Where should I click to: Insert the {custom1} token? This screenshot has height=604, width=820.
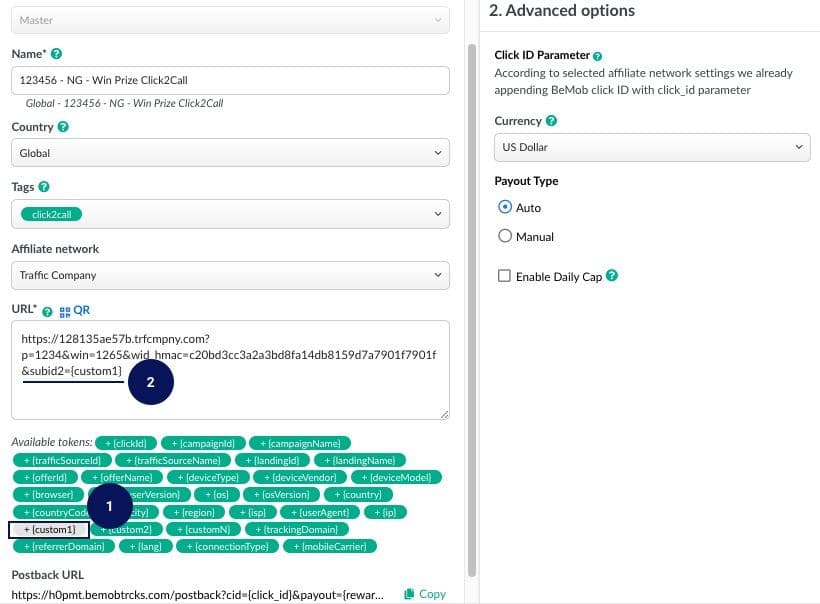tap(48, 529)
